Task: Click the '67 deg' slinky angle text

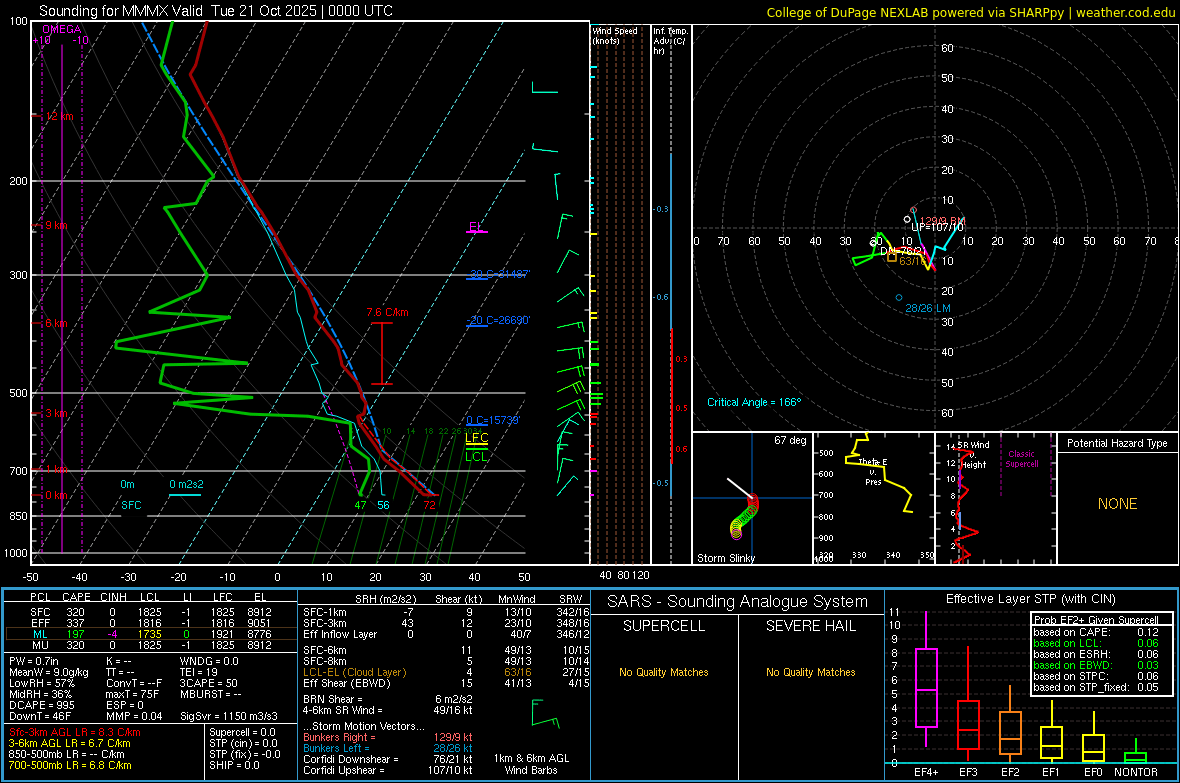Action: pyautogui.click(x=790, y=440)
